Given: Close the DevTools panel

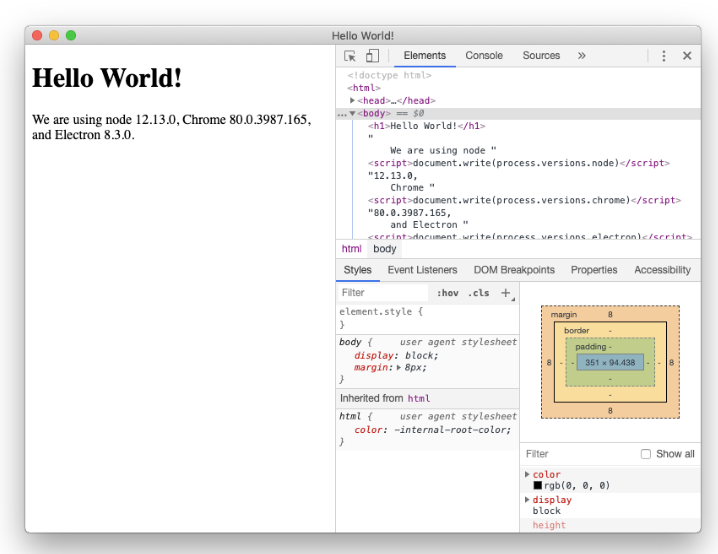Looking at the screenshot, I should pyautogui.click(x=687, y=56).
